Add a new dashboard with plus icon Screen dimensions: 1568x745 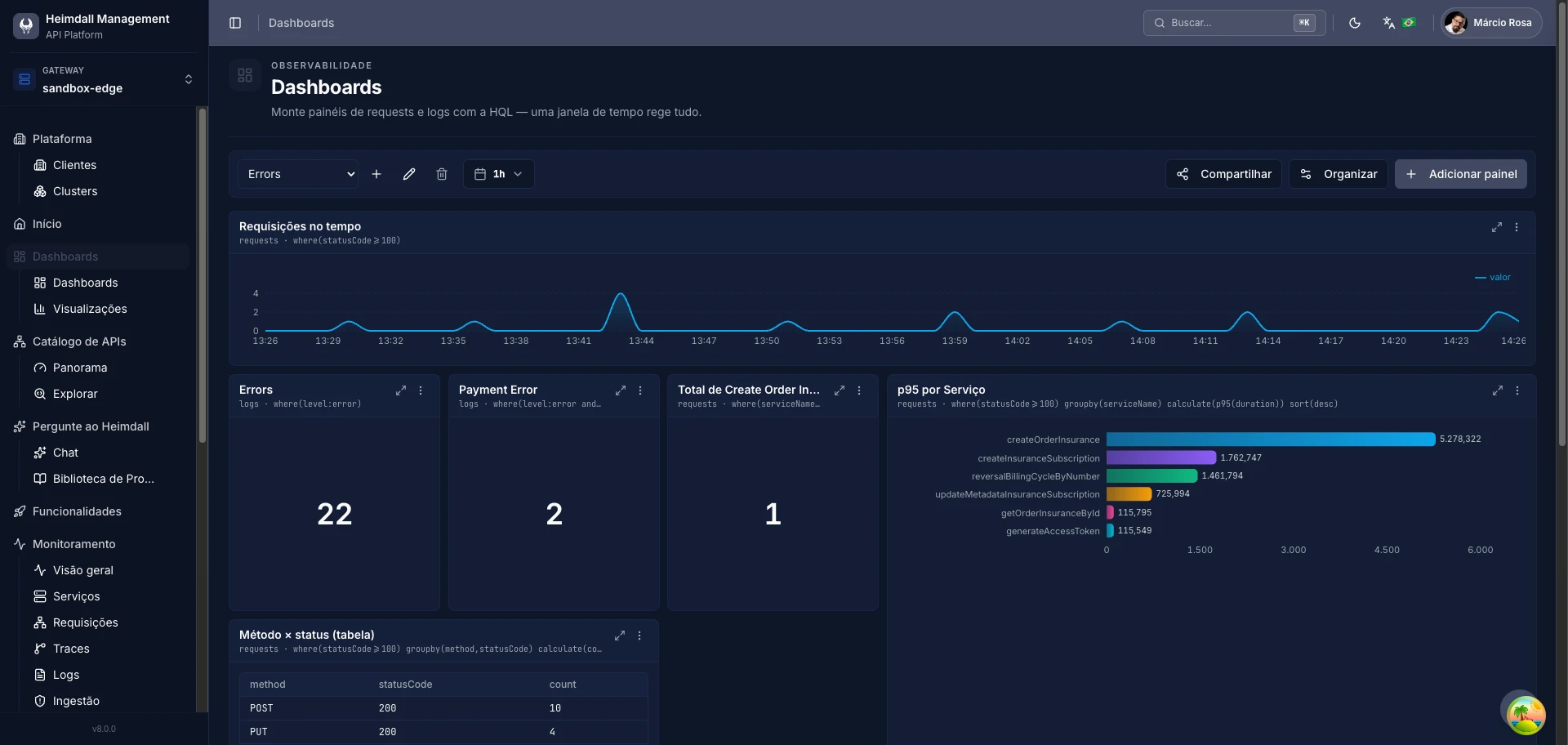tap(376, 174)
